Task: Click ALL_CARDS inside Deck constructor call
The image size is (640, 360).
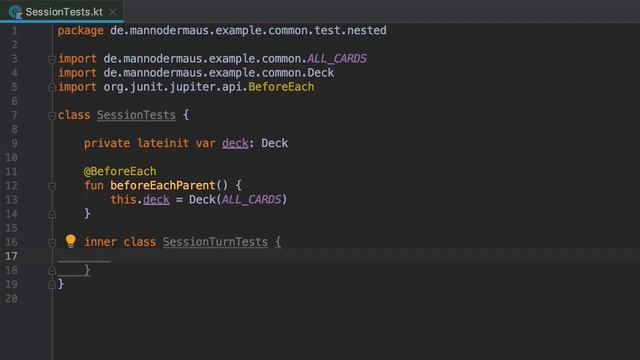Action: click(251, 200)
